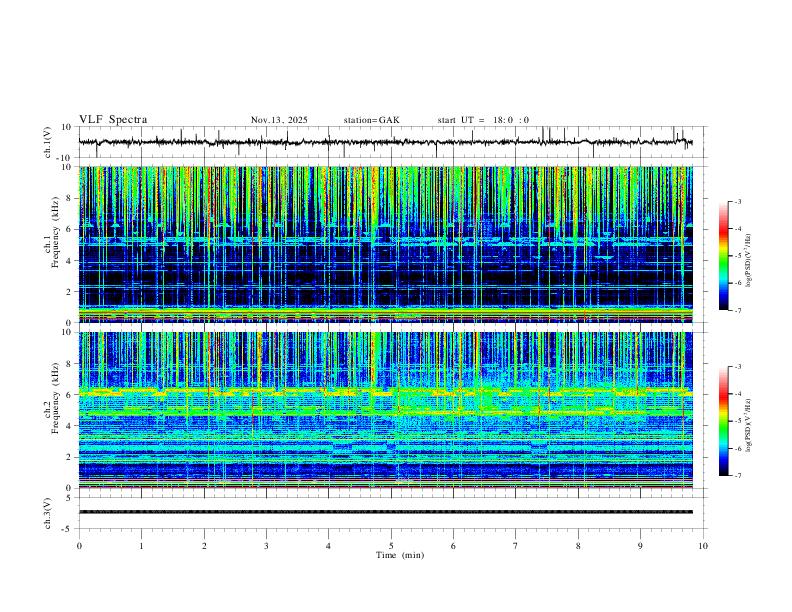Click the 'Time (min)' axis label
The width and height of the screenshot is (792, 612).
[x=400, y=555]
